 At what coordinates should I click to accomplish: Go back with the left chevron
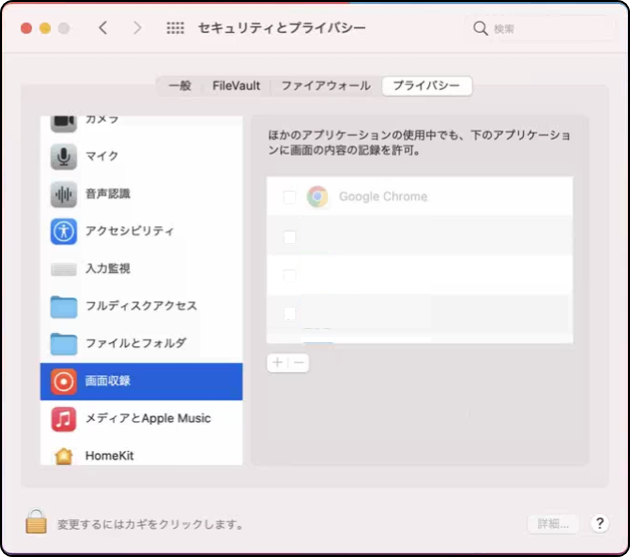pos(103,28)
